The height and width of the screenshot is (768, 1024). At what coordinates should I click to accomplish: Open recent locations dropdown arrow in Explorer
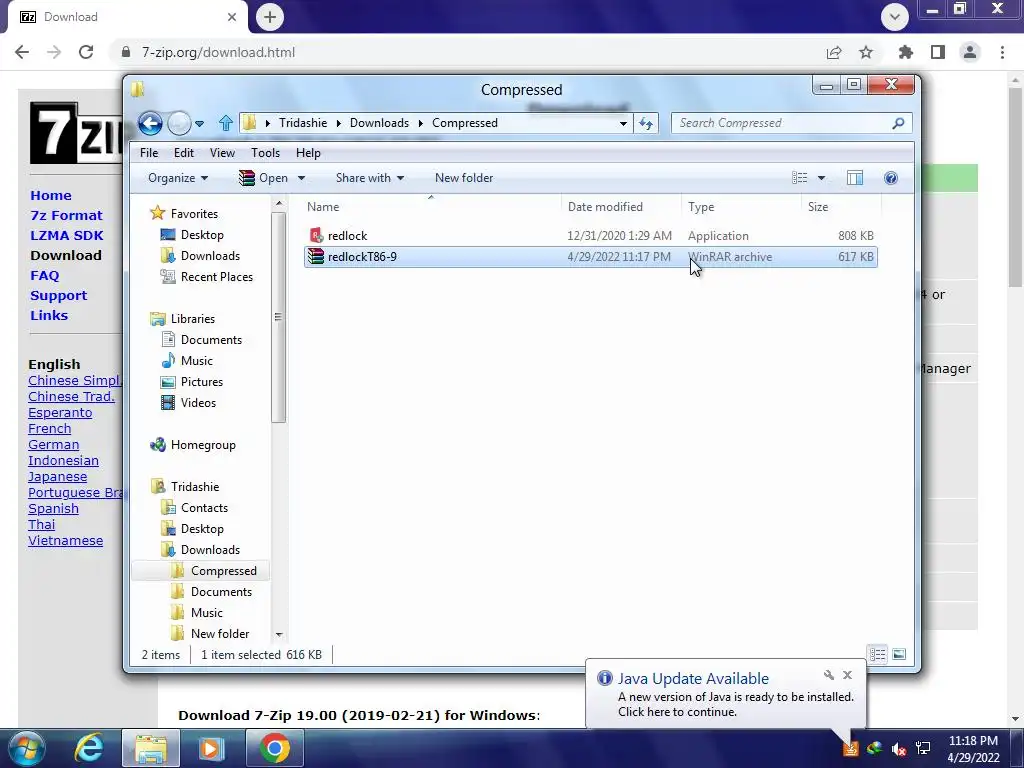(200, 123)
